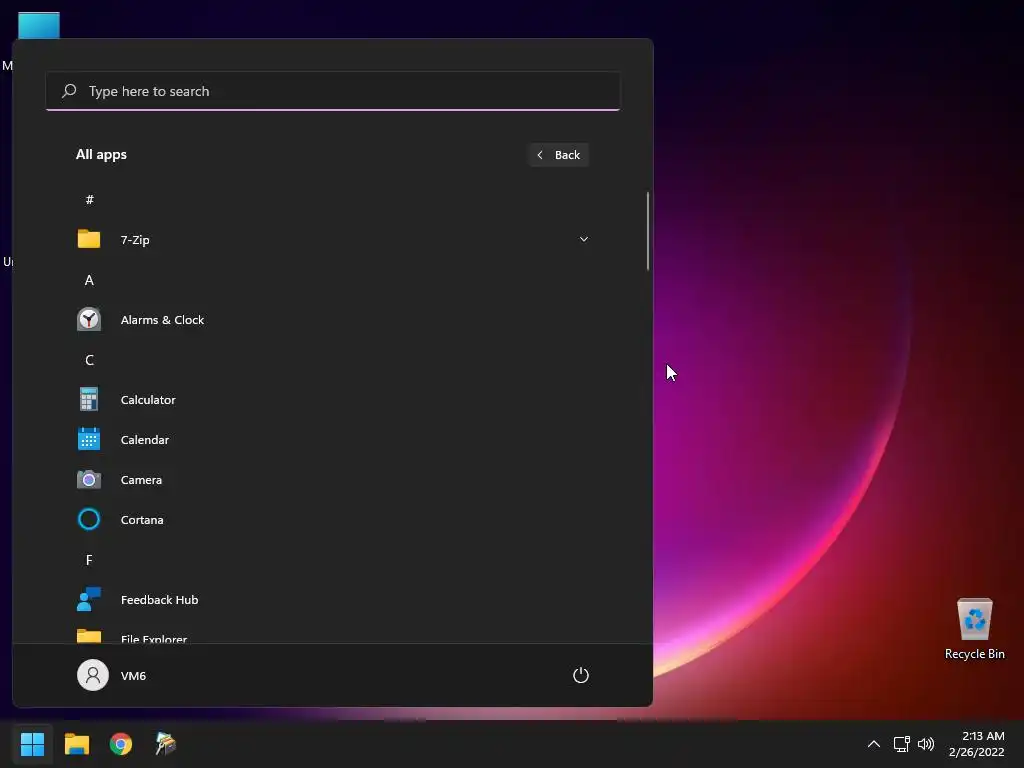Open the Cortana circle icon
Viewport: 1024px width, 768px height.
tap(89, 519)
